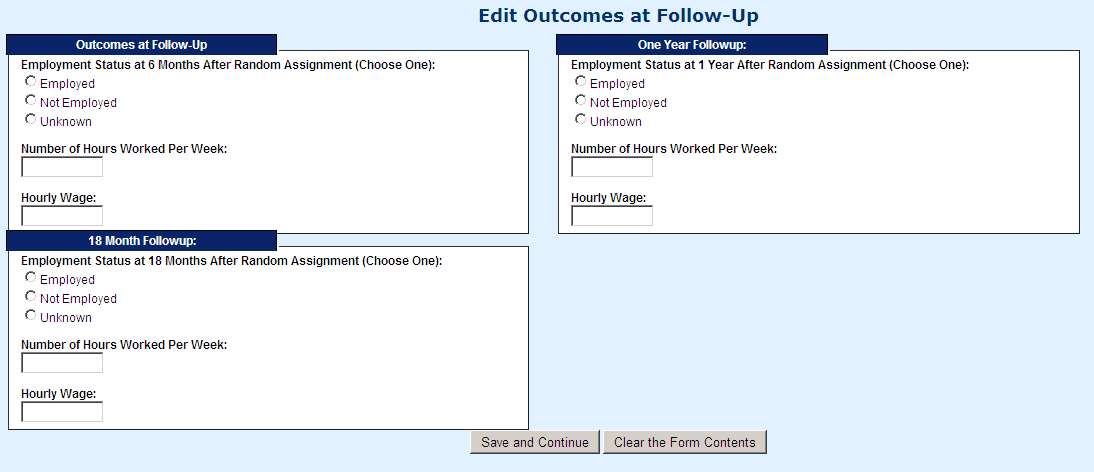Select Unknown for 6 months status

31,120
